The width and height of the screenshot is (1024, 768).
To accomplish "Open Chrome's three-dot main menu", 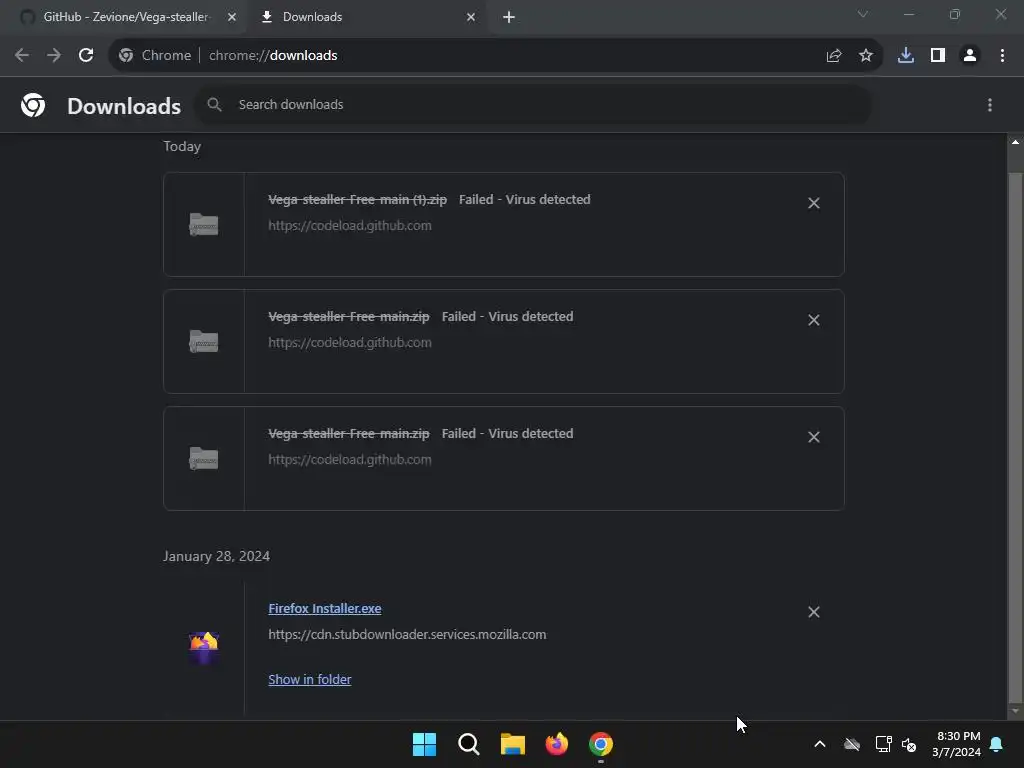I will [x=1002, y=56].
